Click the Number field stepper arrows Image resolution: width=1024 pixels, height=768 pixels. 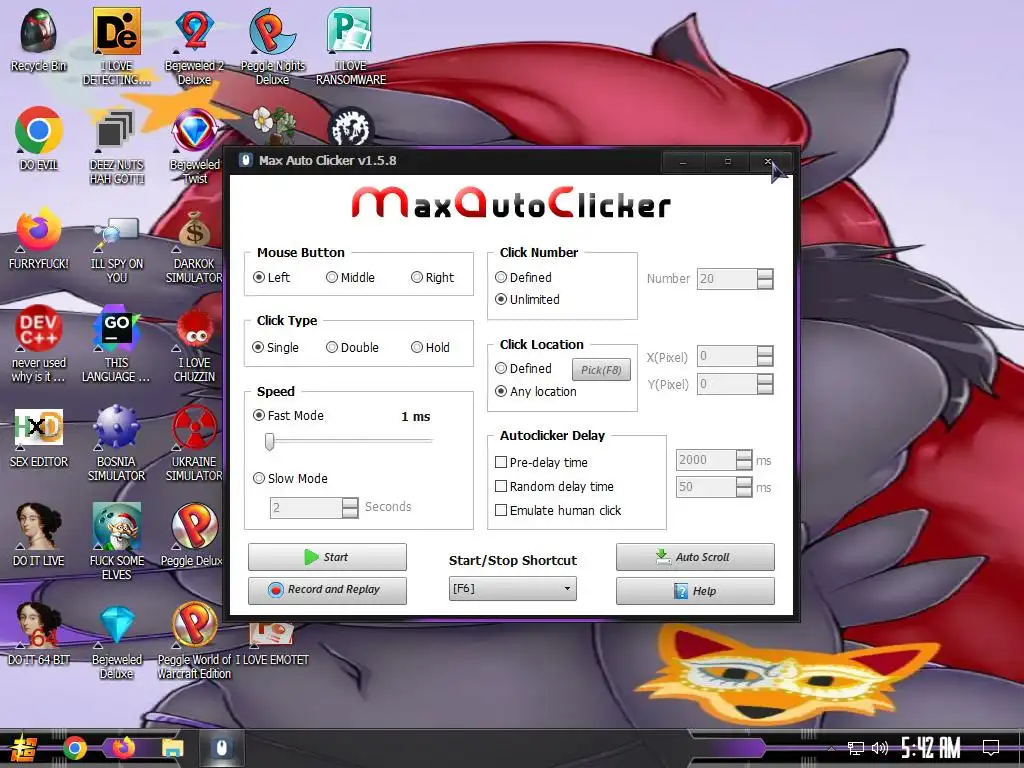click(765, 279)
